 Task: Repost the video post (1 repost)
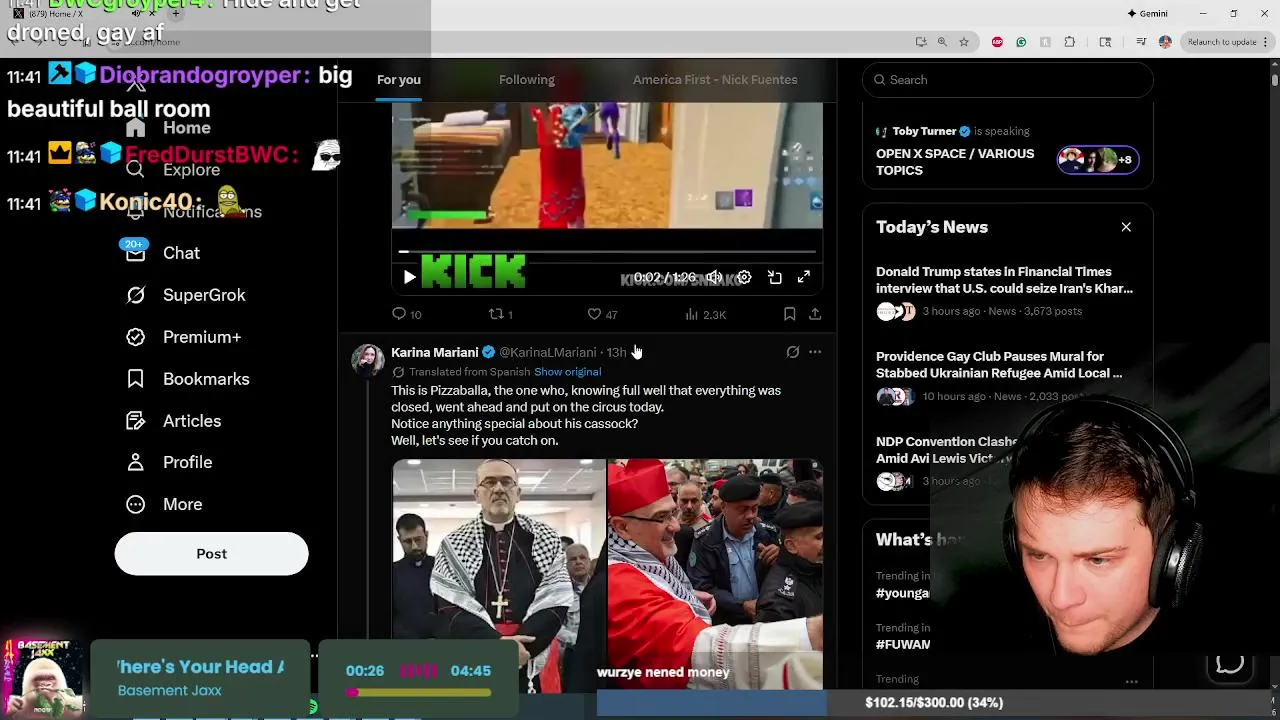point(500,314)
